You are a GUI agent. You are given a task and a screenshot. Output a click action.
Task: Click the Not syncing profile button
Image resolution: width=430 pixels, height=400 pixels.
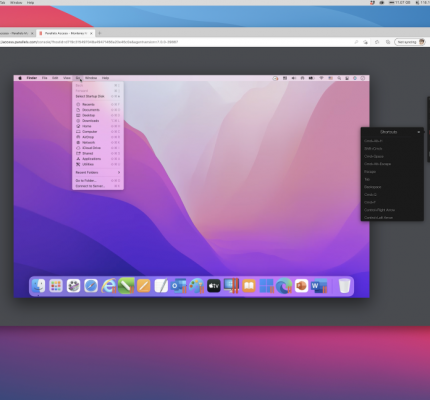pos(410,42)
